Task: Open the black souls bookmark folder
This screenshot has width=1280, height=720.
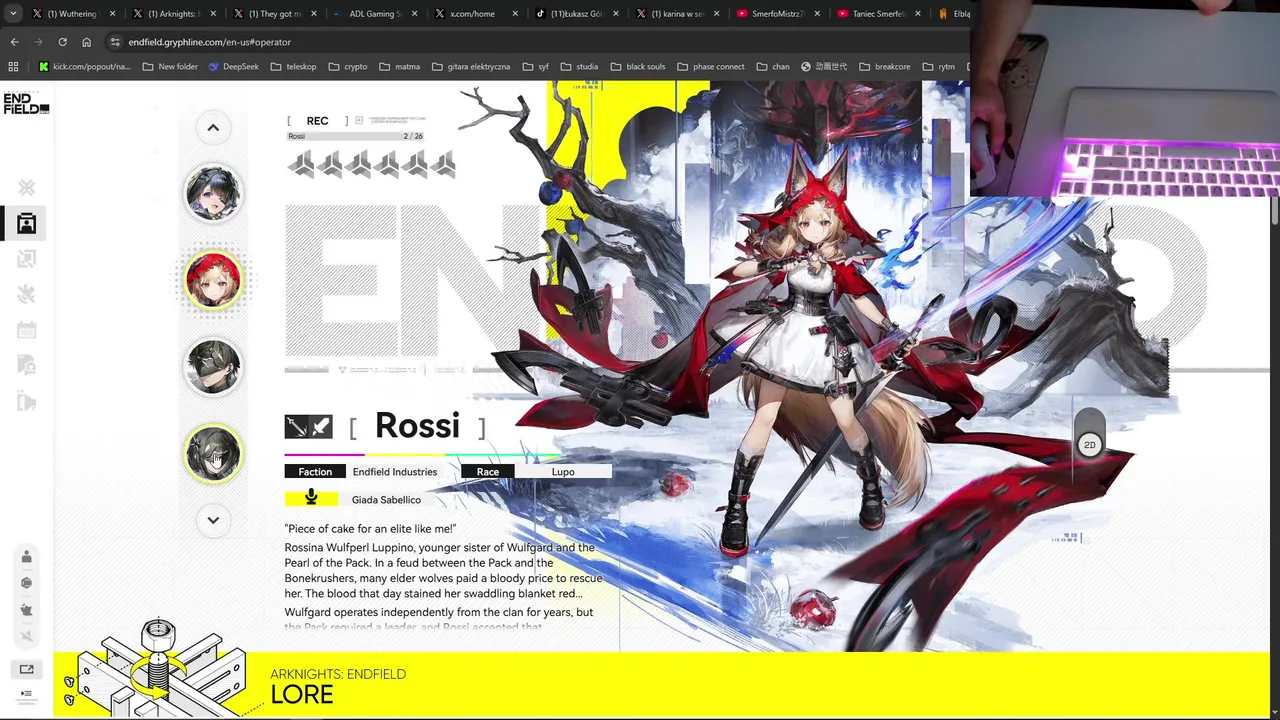Action: (x=637, y=67)
